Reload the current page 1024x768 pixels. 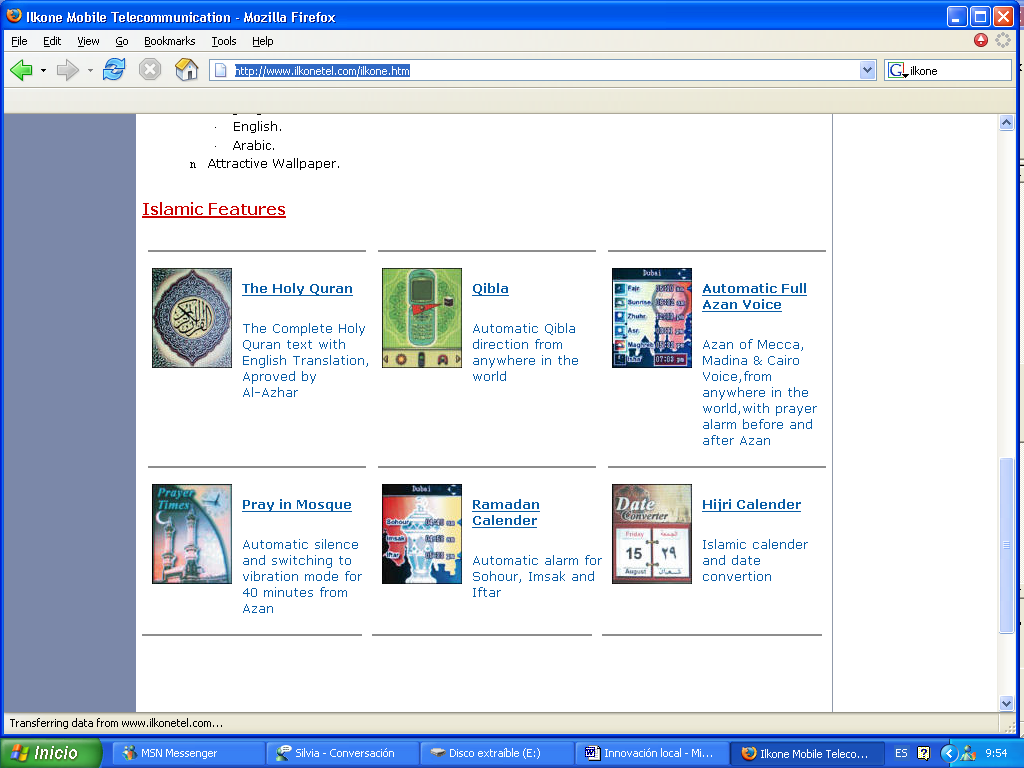(114, 69)
